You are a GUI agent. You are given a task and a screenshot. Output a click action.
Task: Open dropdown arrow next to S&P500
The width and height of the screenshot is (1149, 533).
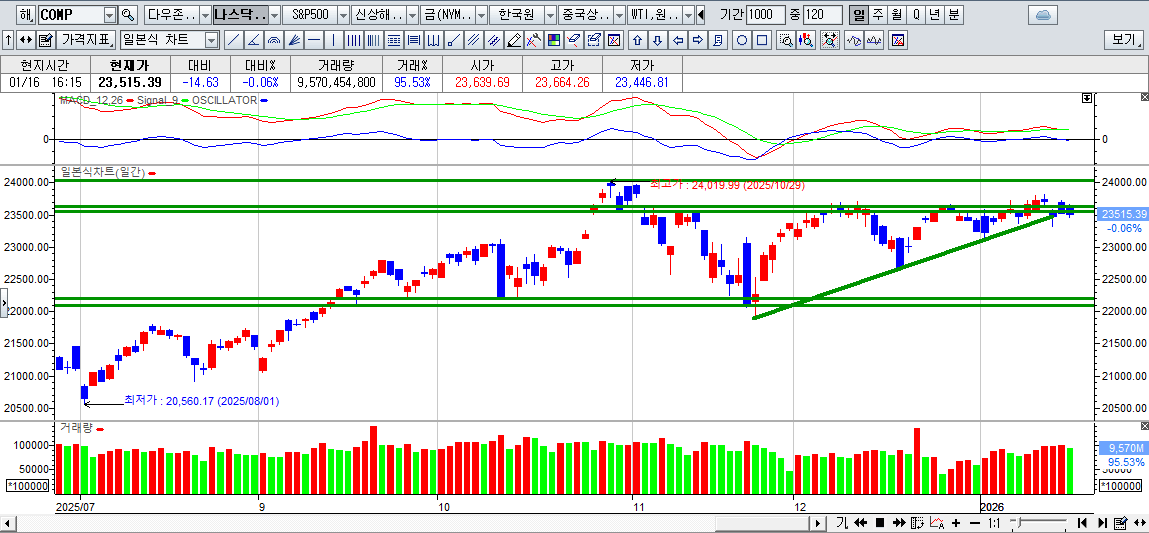point(343,15)
